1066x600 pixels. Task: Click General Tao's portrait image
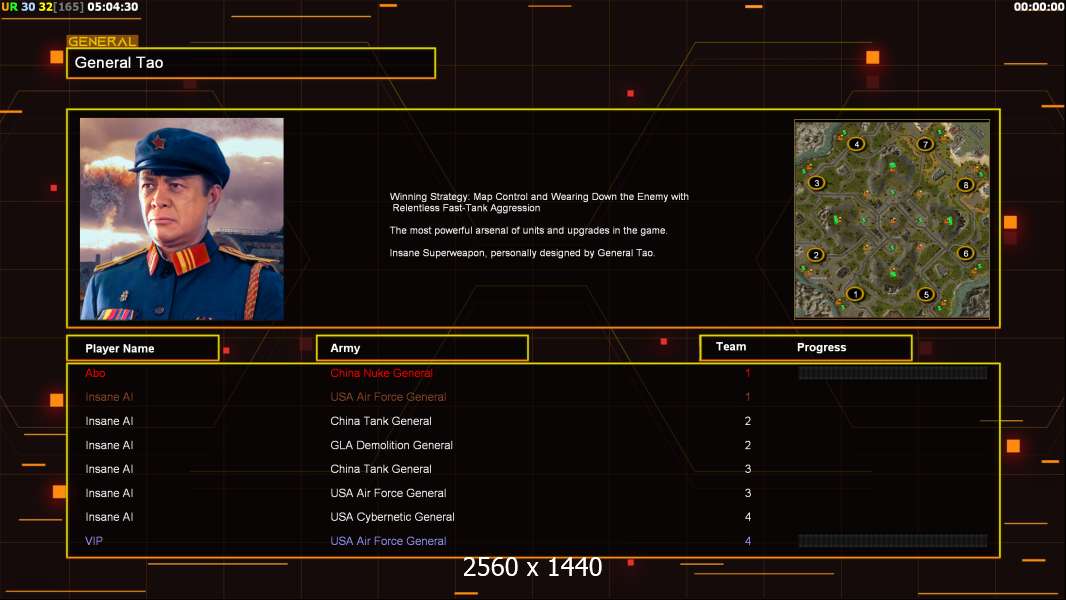(x=182, y=219)
